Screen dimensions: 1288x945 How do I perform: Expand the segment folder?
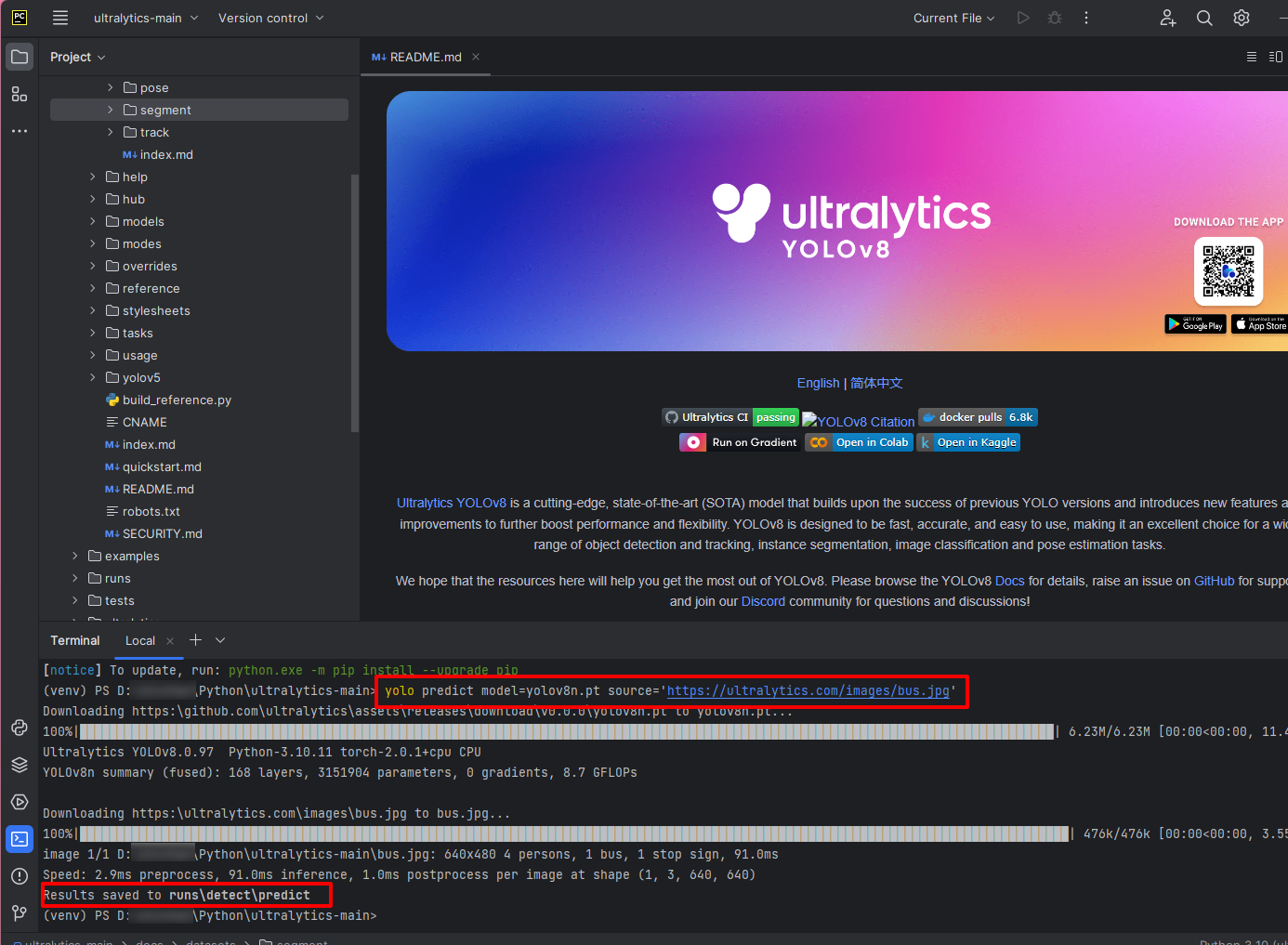point(111,110)
